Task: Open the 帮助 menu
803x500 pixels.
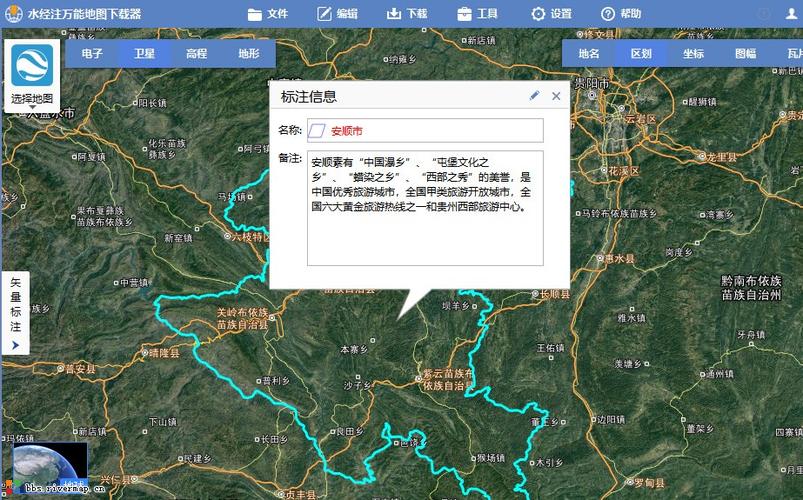Action: coord(621,14)
